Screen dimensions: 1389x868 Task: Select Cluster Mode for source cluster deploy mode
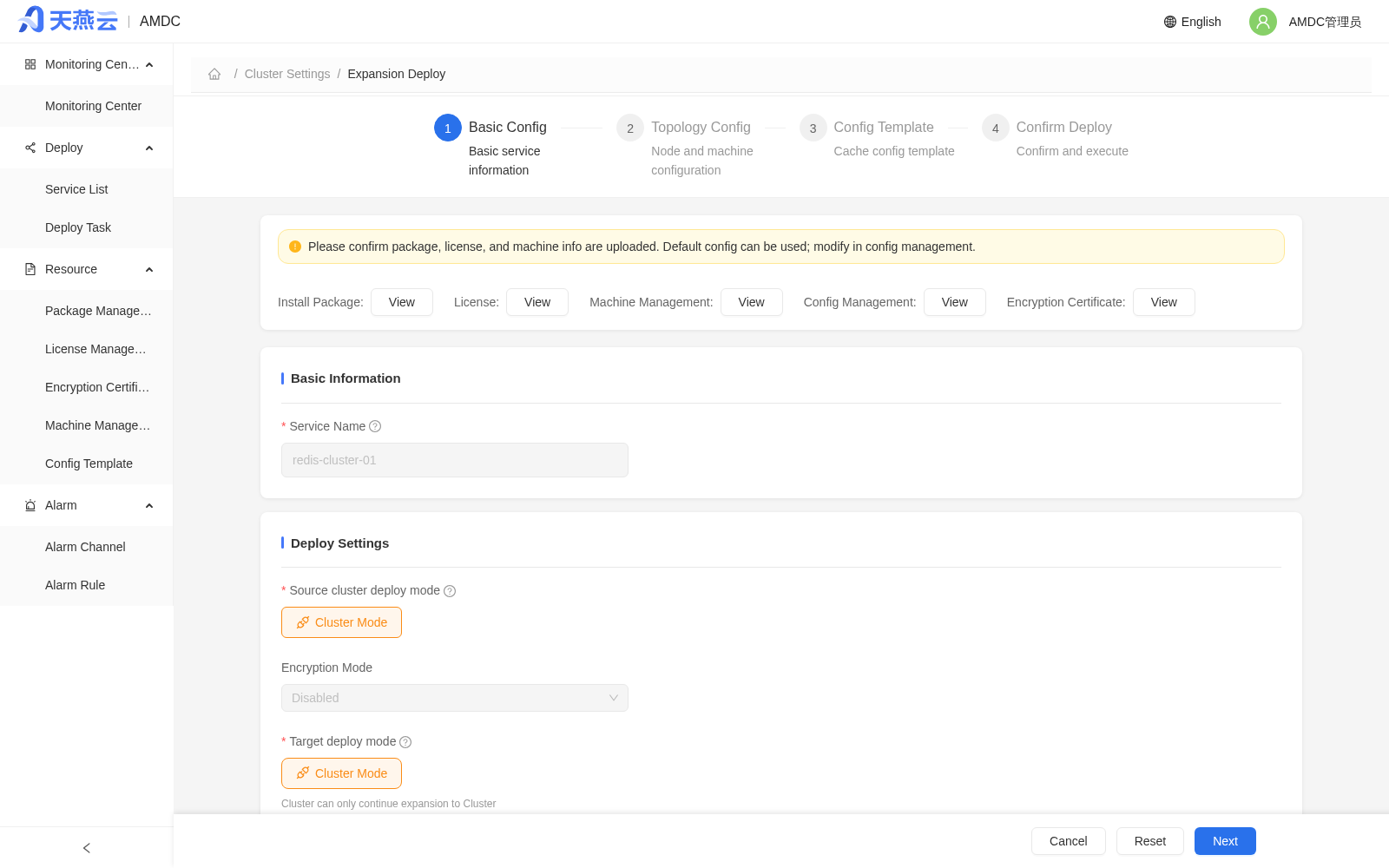pyautogui.click(x=341, y=622)
